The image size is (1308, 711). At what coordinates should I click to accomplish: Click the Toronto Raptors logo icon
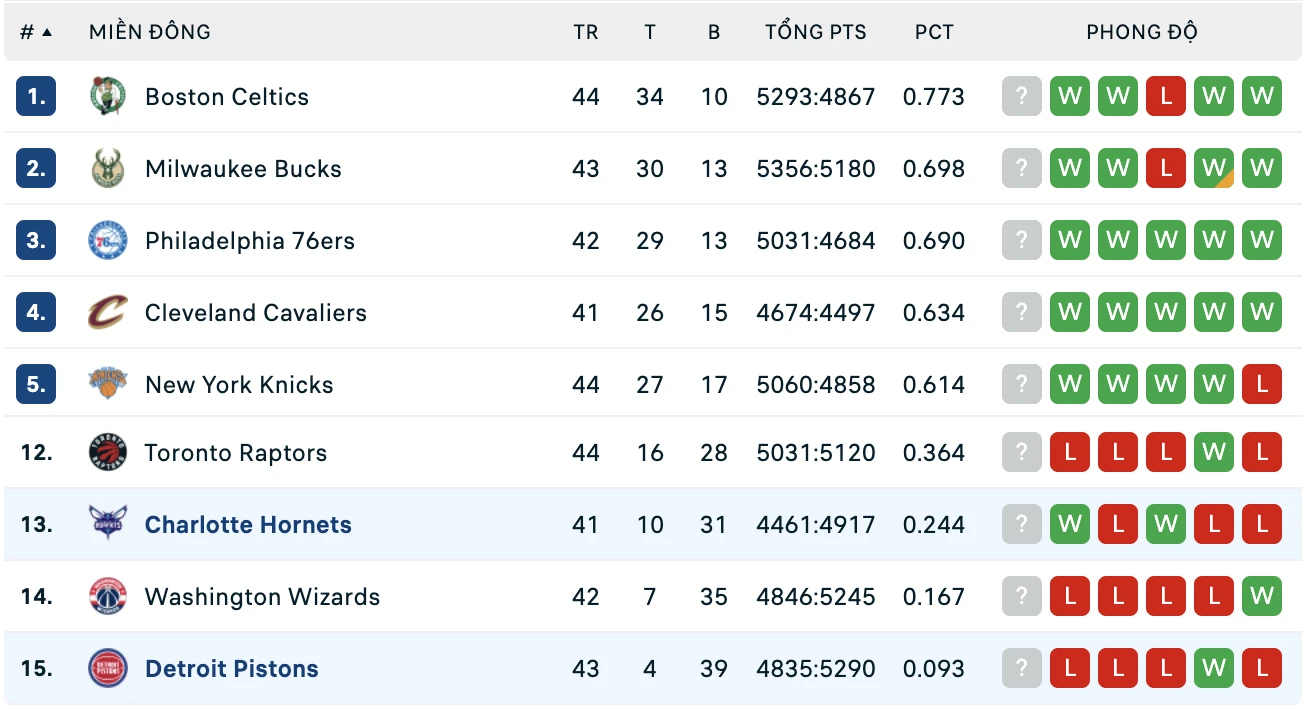(x=107, y=453)
